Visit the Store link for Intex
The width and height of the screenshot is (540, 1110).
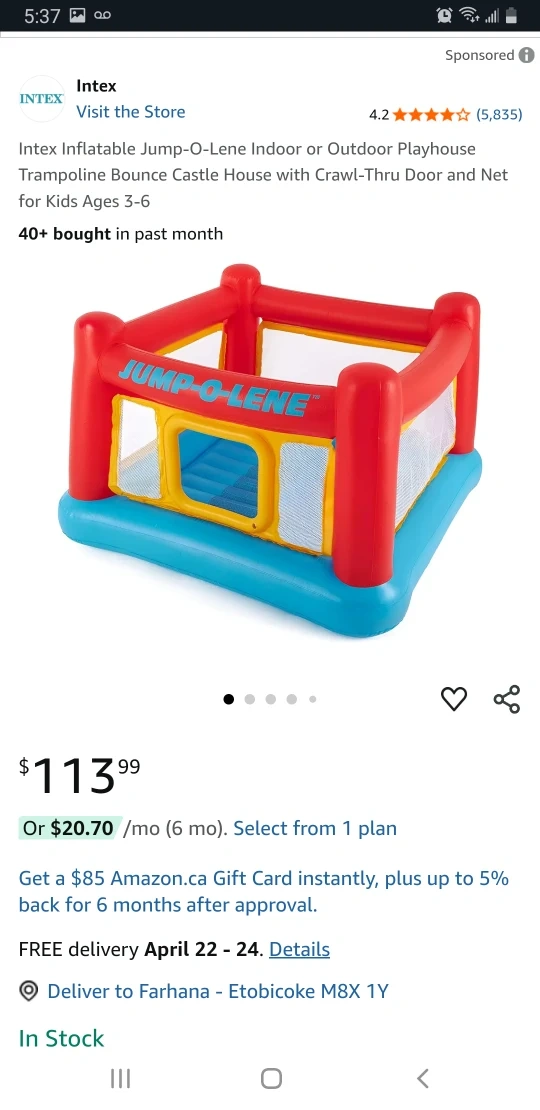pos(131,112)
